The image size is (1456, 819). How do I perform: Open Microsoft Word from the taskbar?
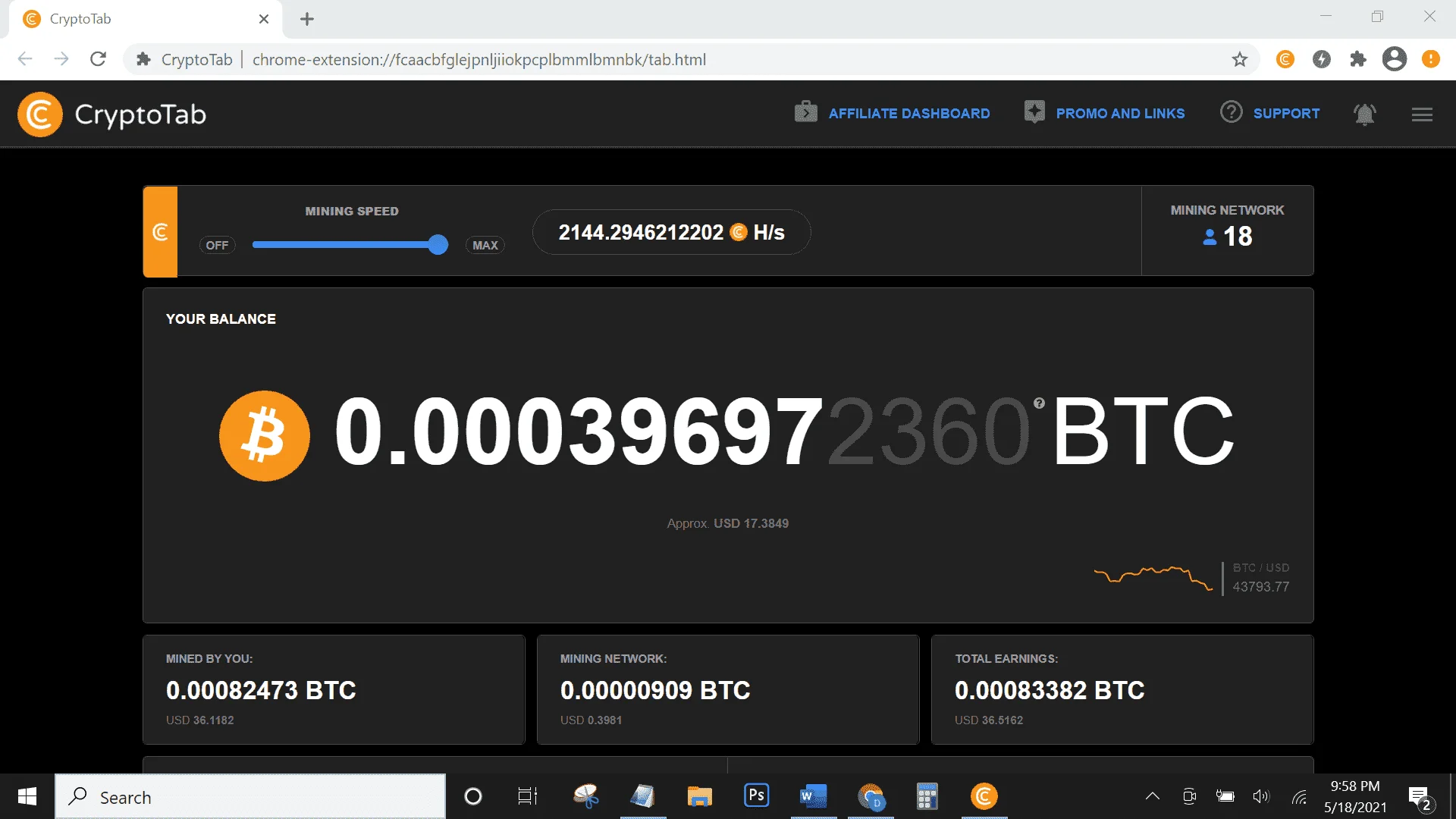(x=814, y=796)
